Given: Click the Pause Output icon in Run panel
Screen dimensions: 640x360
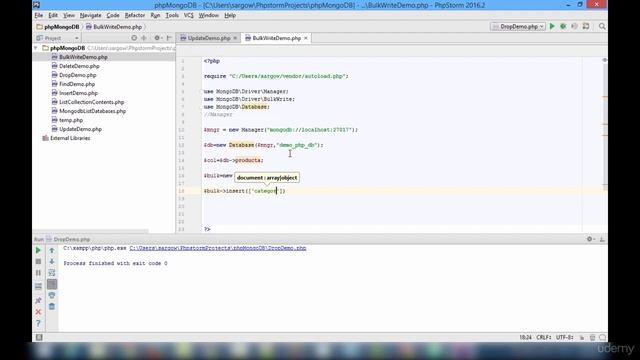Looking at the screenshot, I should (x=38, y=273).
